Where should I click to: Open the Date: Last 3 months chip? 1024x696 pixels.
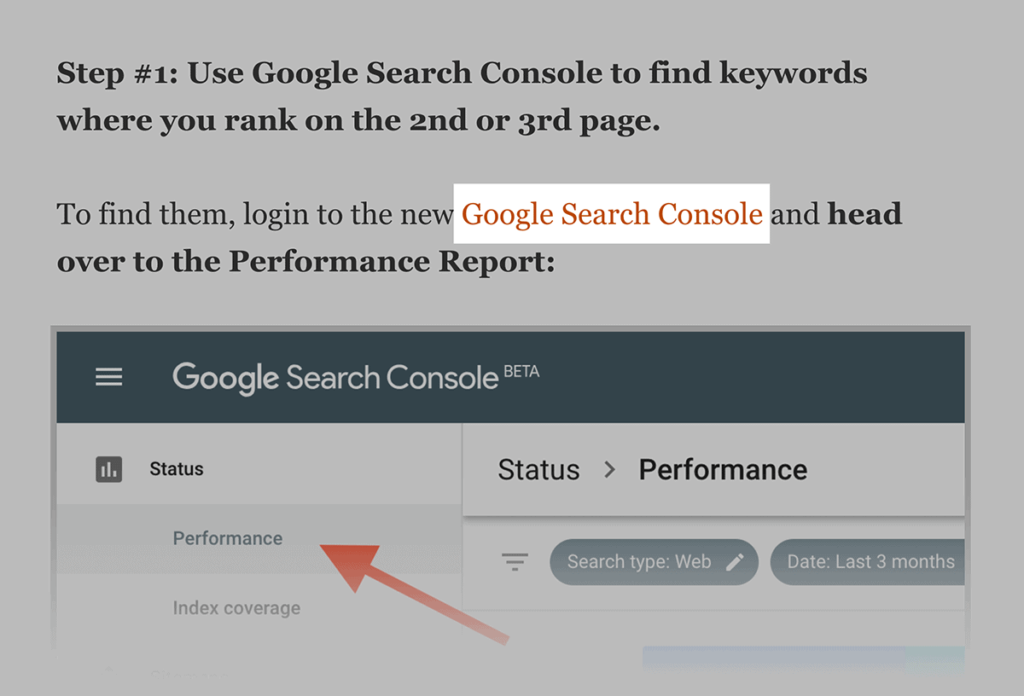coord(870,562)
